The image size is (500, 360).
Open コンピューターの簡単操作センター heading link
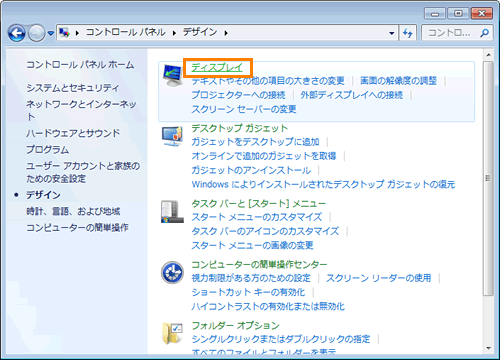pyautogui.click(x=259, y=265)
